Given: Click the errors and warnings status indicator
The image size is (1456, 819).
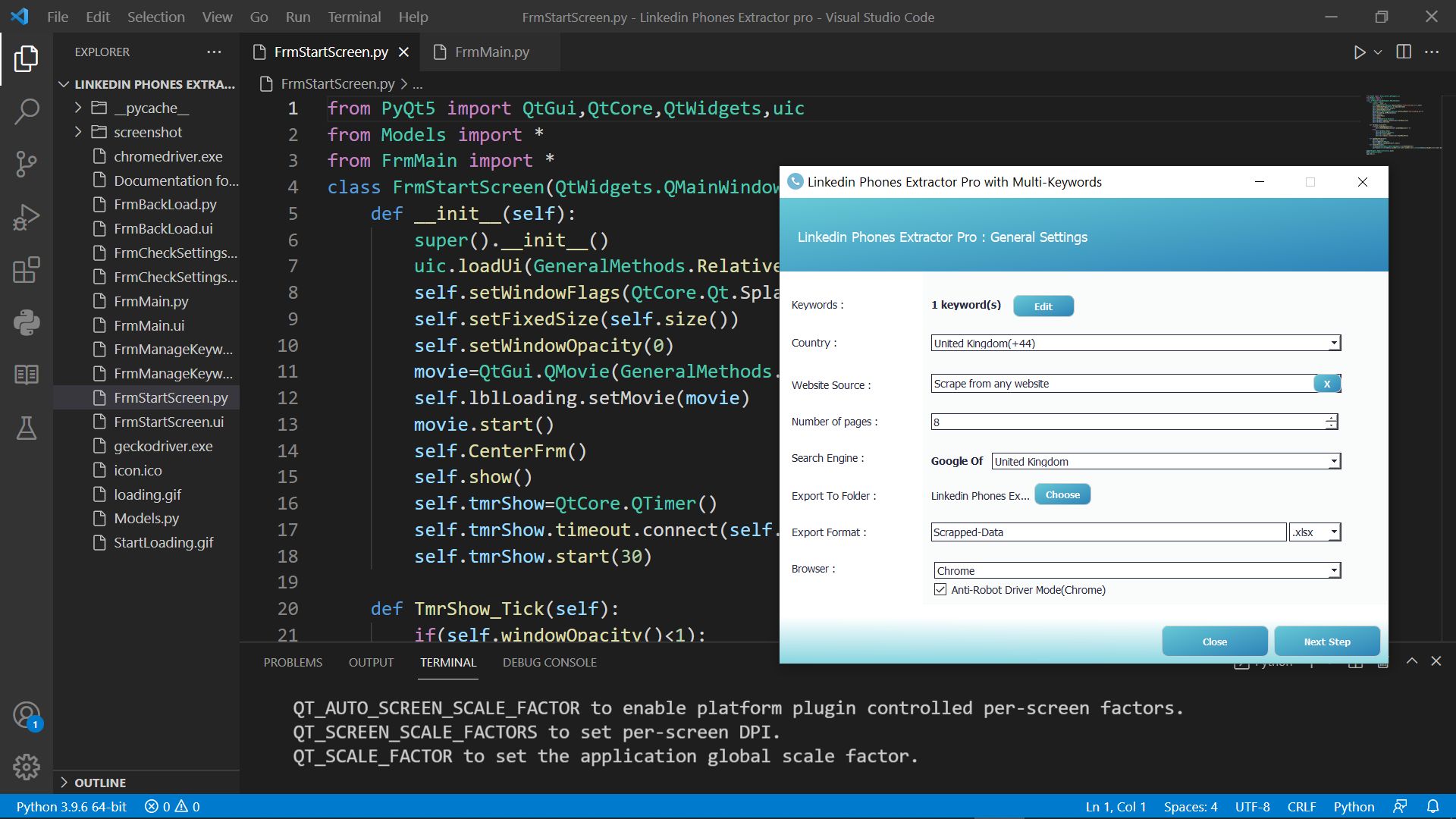Looking at the screenshot, I should (172, 807).
